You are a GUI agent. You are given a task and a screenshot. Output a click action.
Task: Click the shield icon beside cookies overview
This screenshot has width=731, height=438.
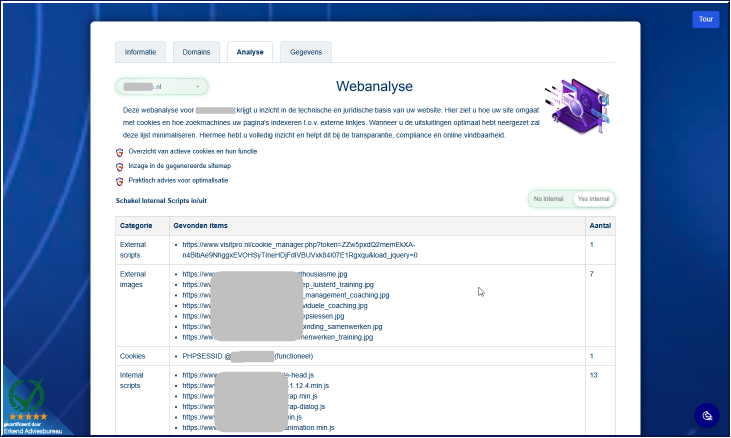120,151
